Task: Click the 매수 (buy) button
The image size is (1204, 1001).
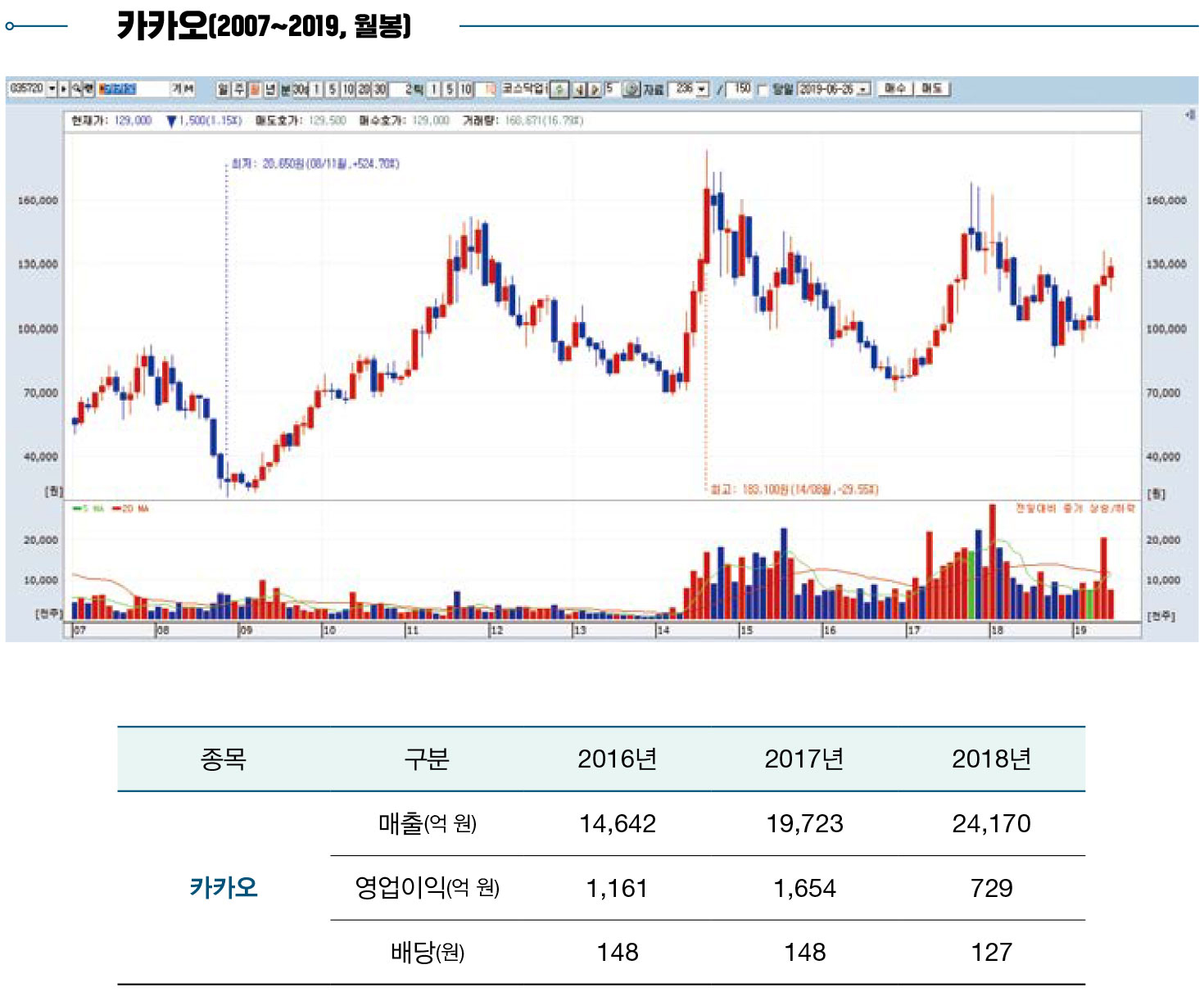Action: click(895, 88)
